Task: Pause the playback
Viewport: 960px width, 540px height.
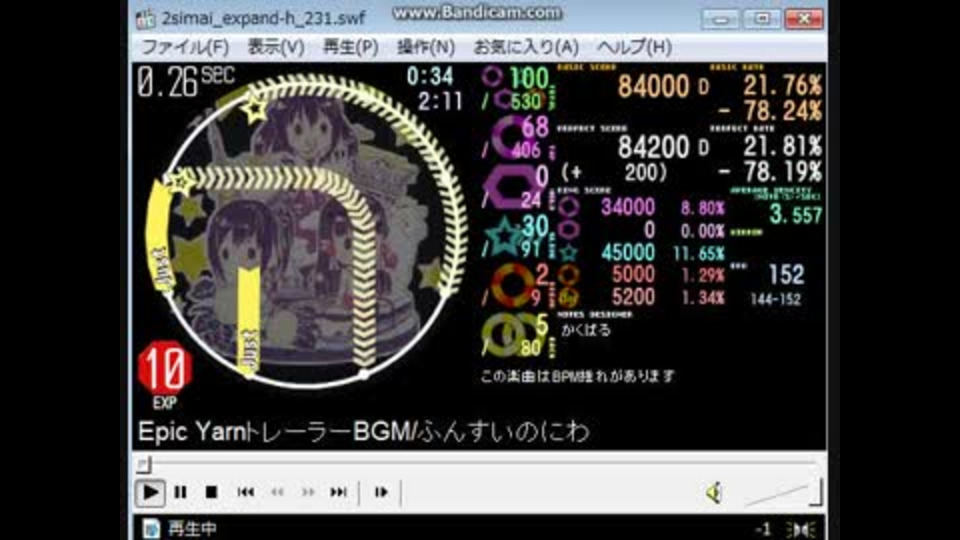Action: click(181, 492)
